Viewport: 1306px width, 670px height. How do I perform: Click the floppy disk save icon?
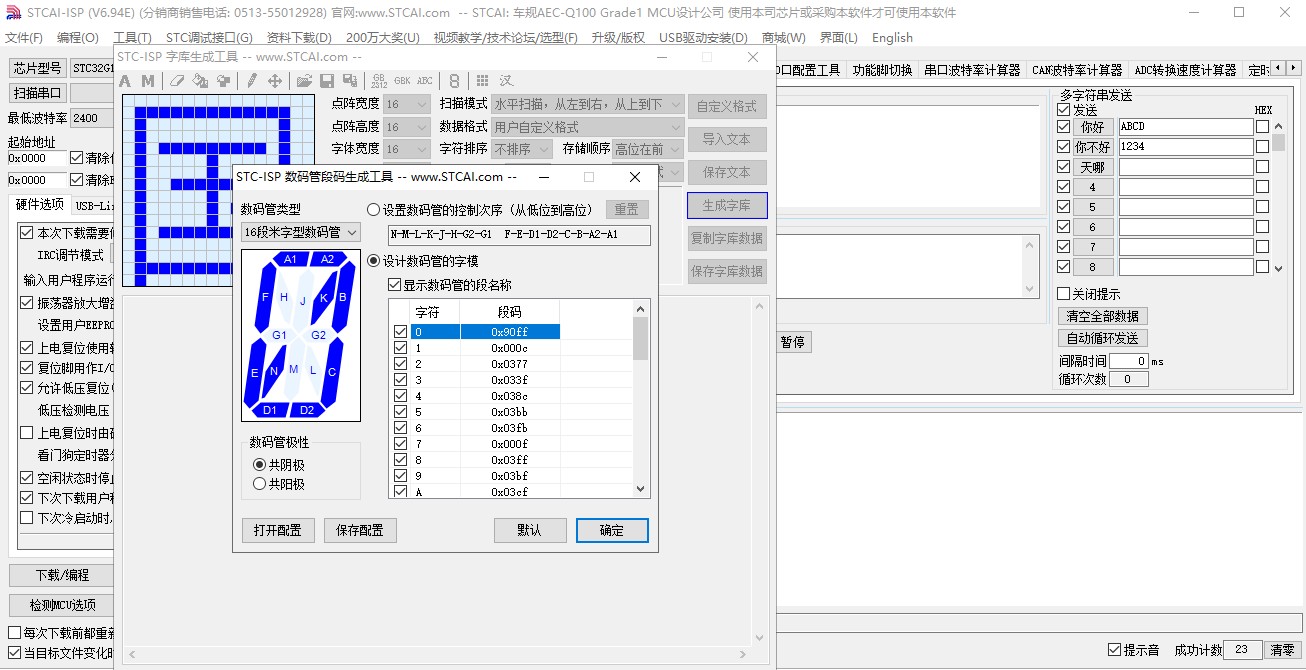pyautogui.click(x=327, y=81)
